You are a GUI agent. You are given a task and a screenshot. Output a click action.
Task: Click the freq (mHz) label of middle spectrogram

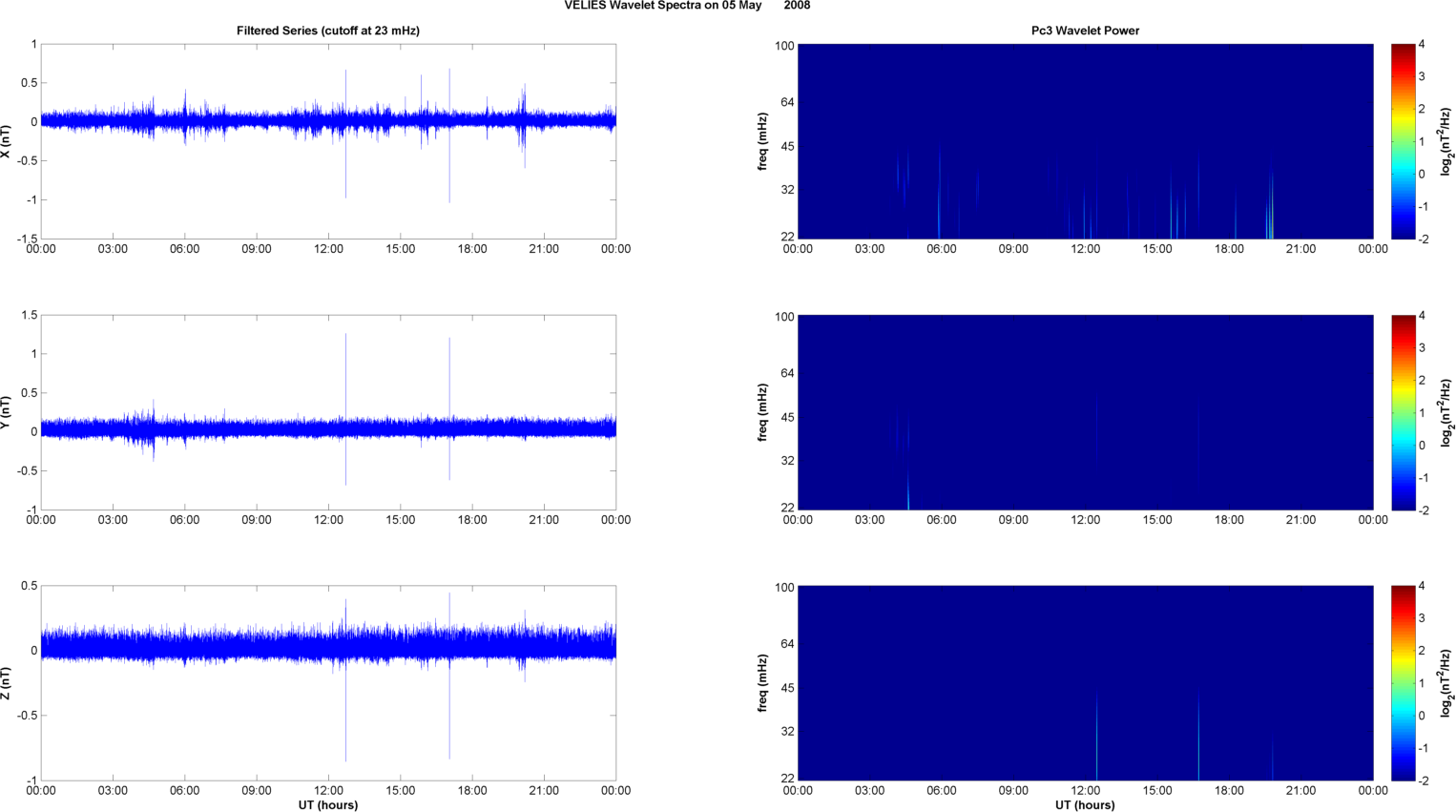click(763, 412)
